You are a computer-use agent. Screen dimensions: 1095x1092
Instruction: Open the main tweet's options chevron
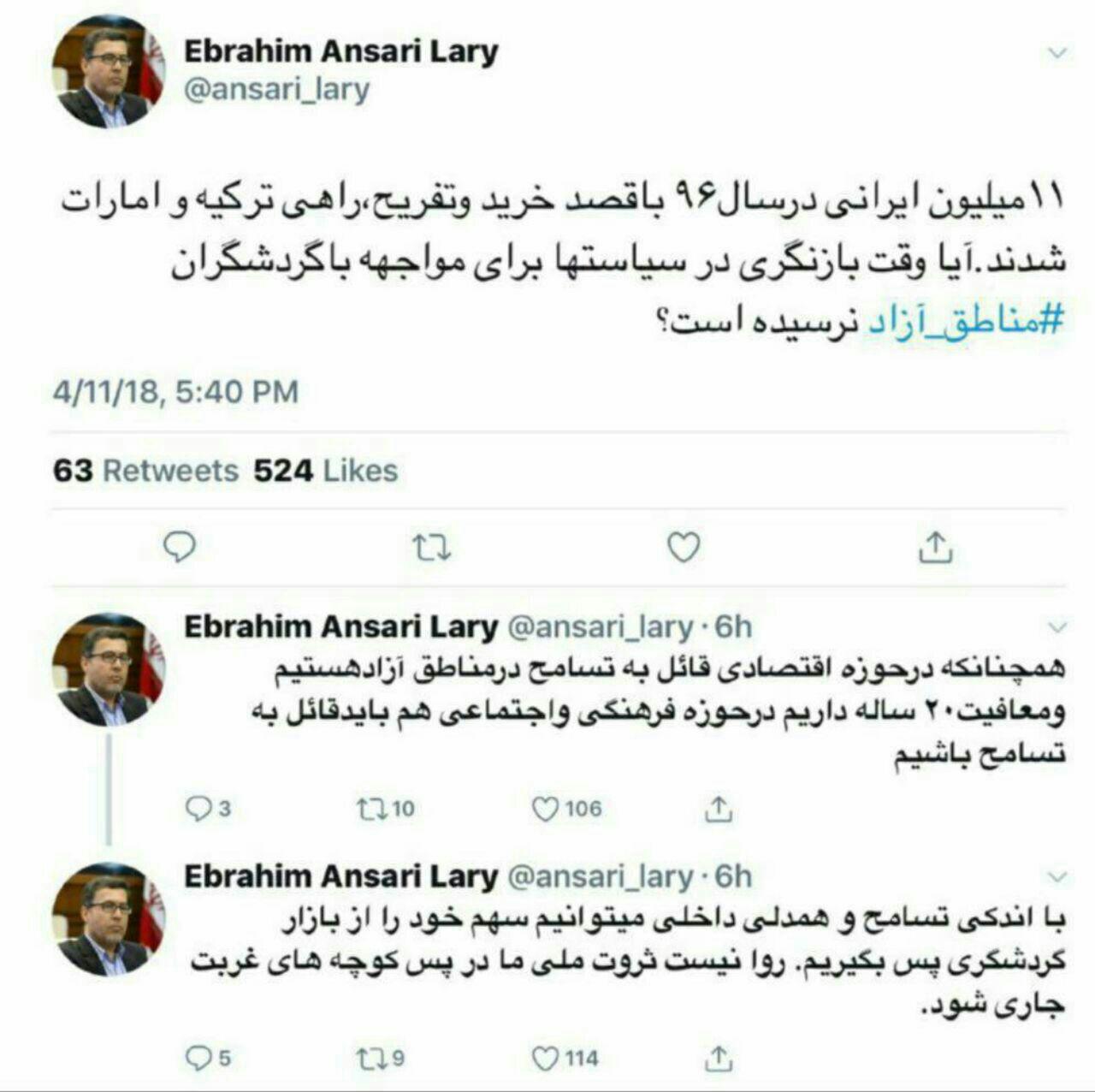click(1057, 53)
